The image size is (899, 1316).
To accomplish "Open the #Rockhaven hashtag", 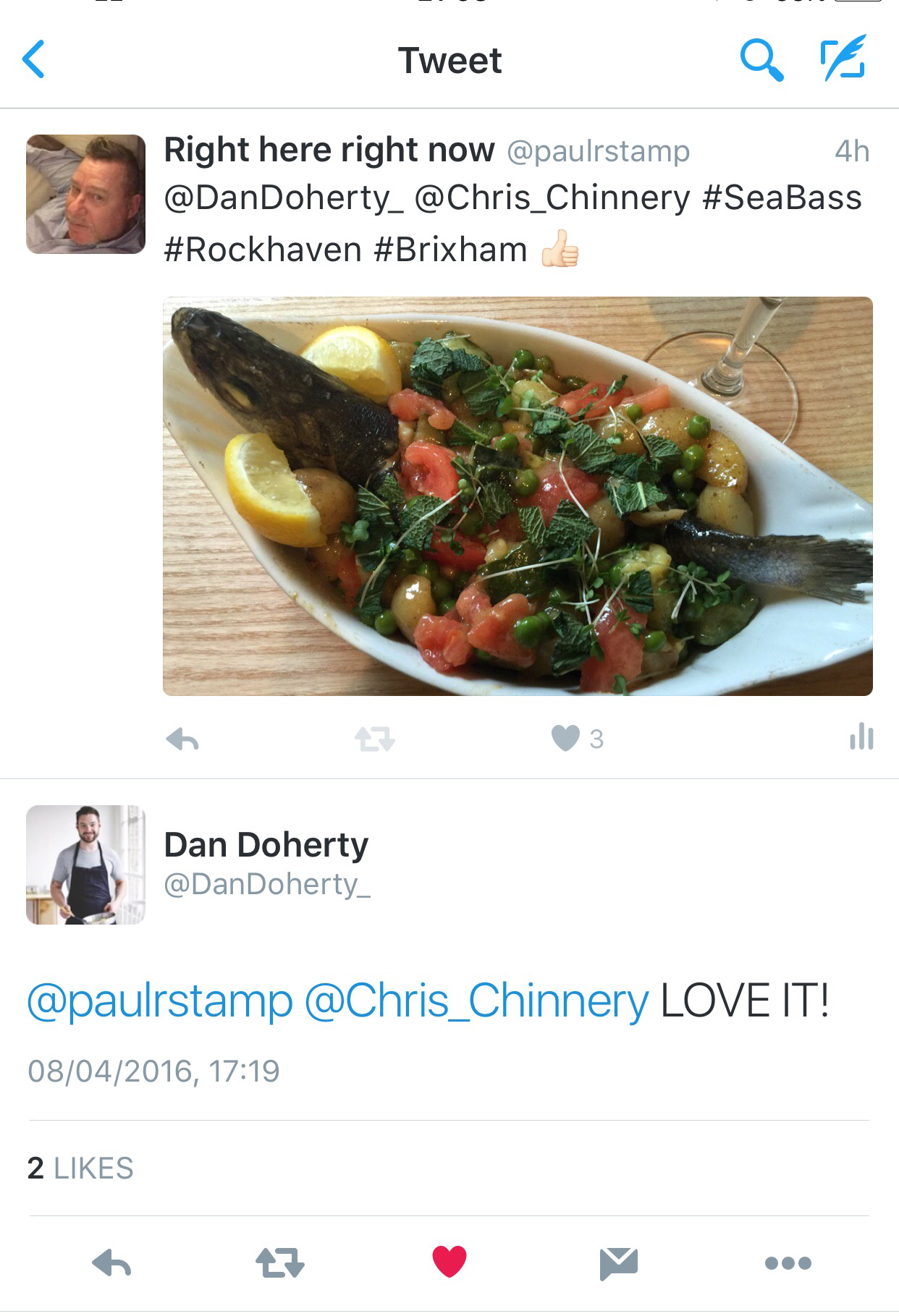I will pos(263,250).
